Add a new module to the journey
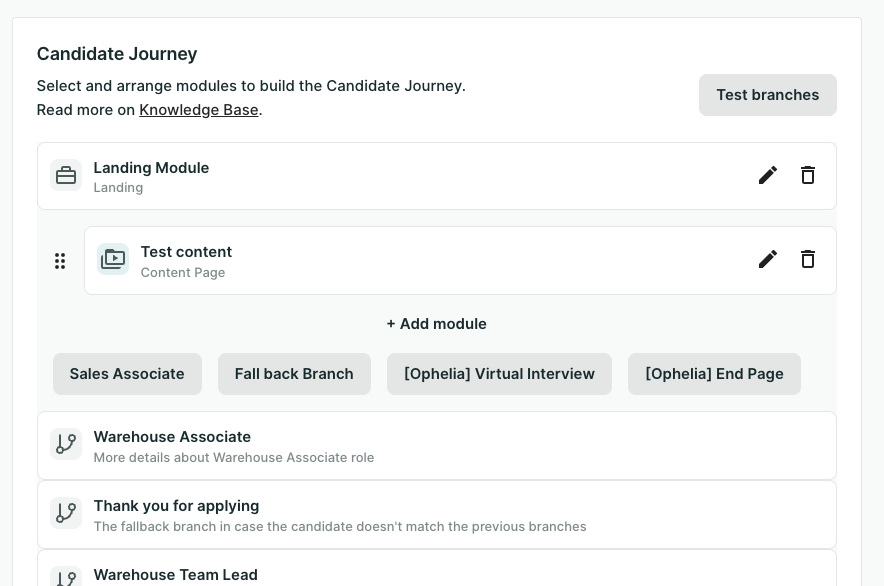884x586 pixels. coord(436,324)
